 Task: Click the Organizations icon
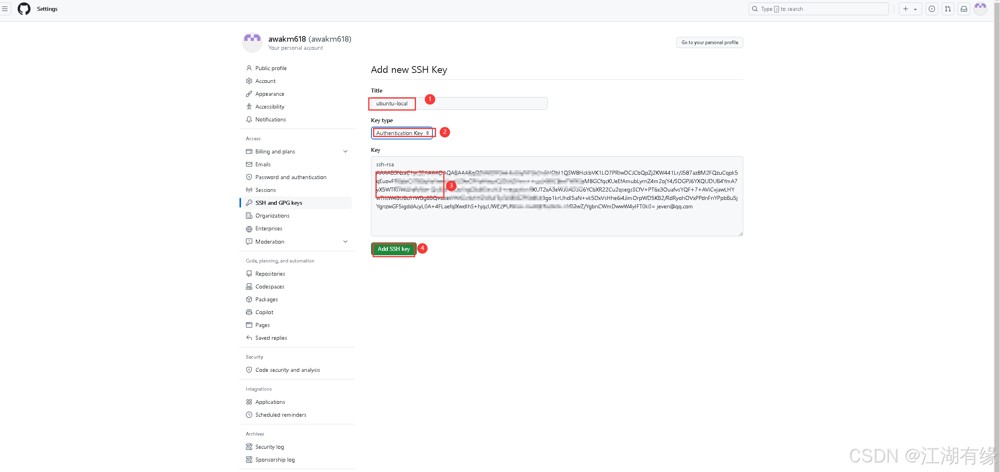click(x=249, y=216)
